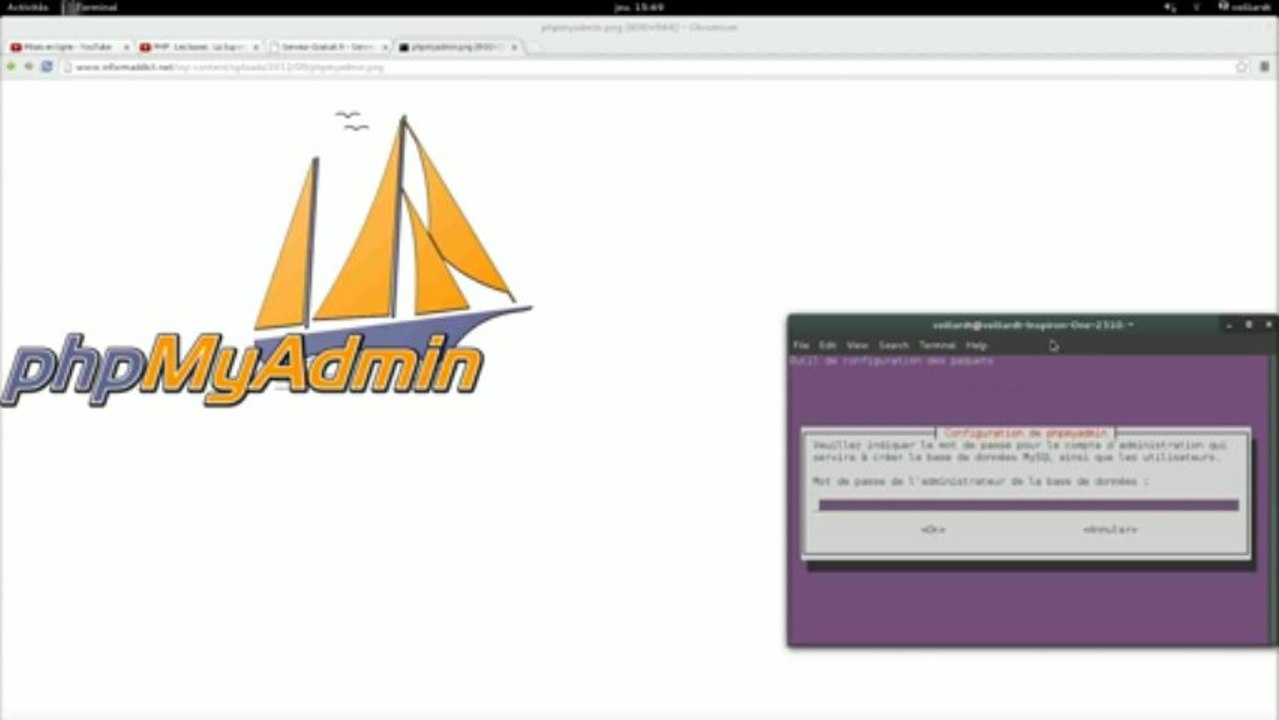
Task: Open the user menu in top bar
Action: 1244,7
